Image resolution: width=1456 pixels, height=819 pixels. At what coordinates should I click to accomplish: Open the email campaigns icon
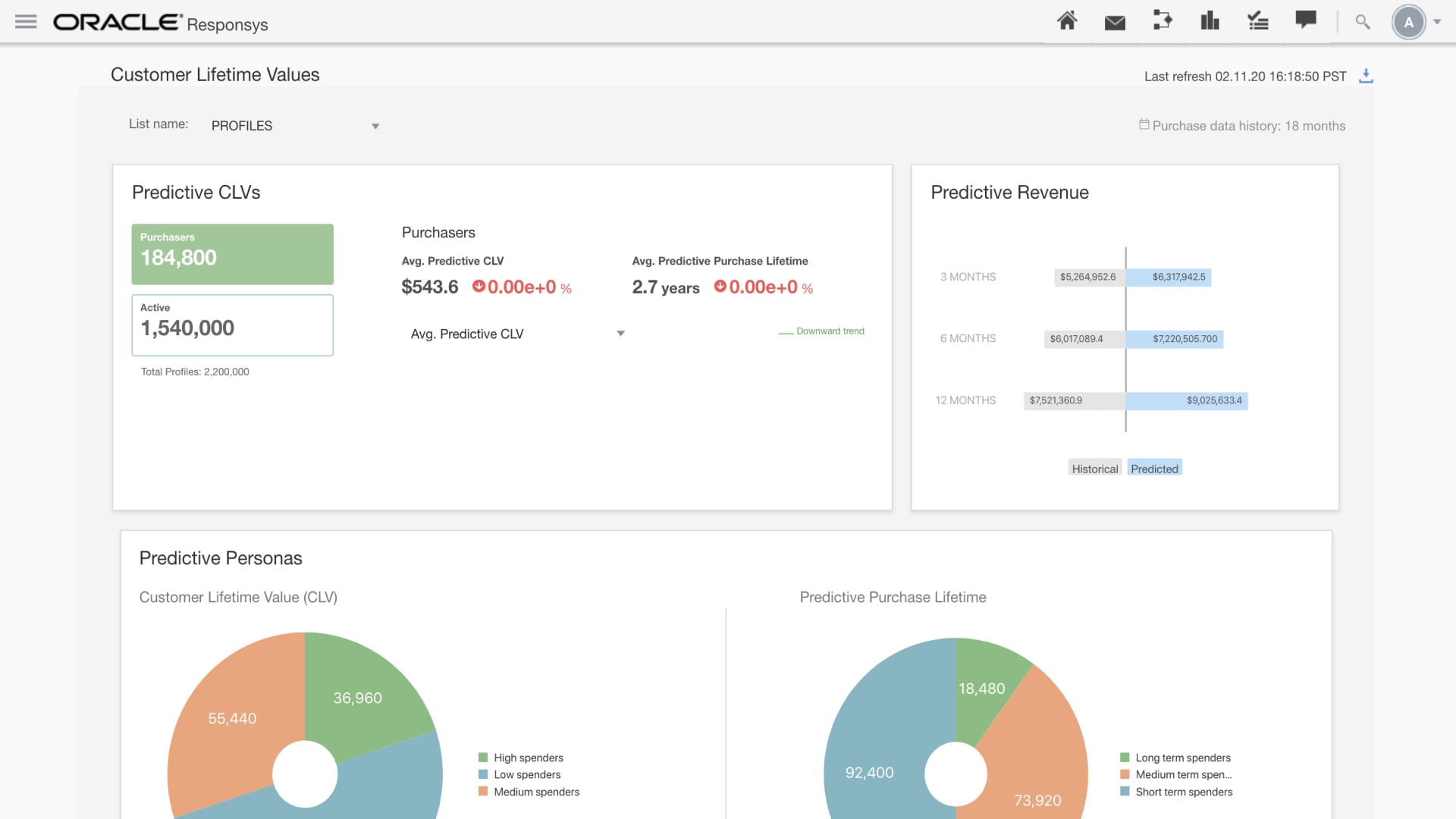(x=1115, y=21)
